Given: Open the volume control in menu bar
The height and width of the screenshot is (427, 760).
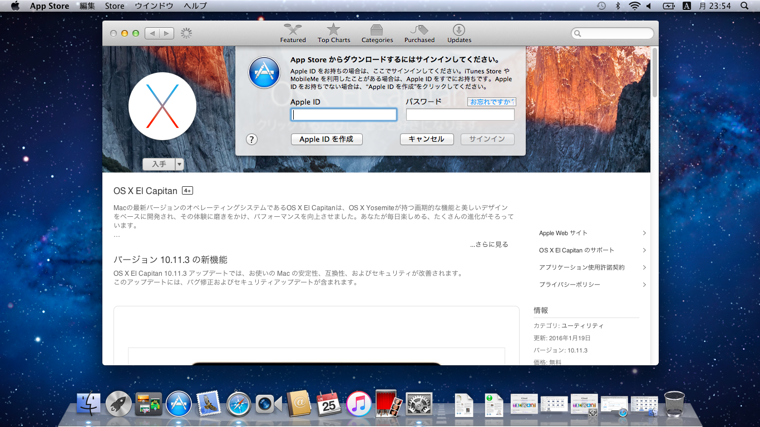Looking at the screenshot, I should point(649,6).
